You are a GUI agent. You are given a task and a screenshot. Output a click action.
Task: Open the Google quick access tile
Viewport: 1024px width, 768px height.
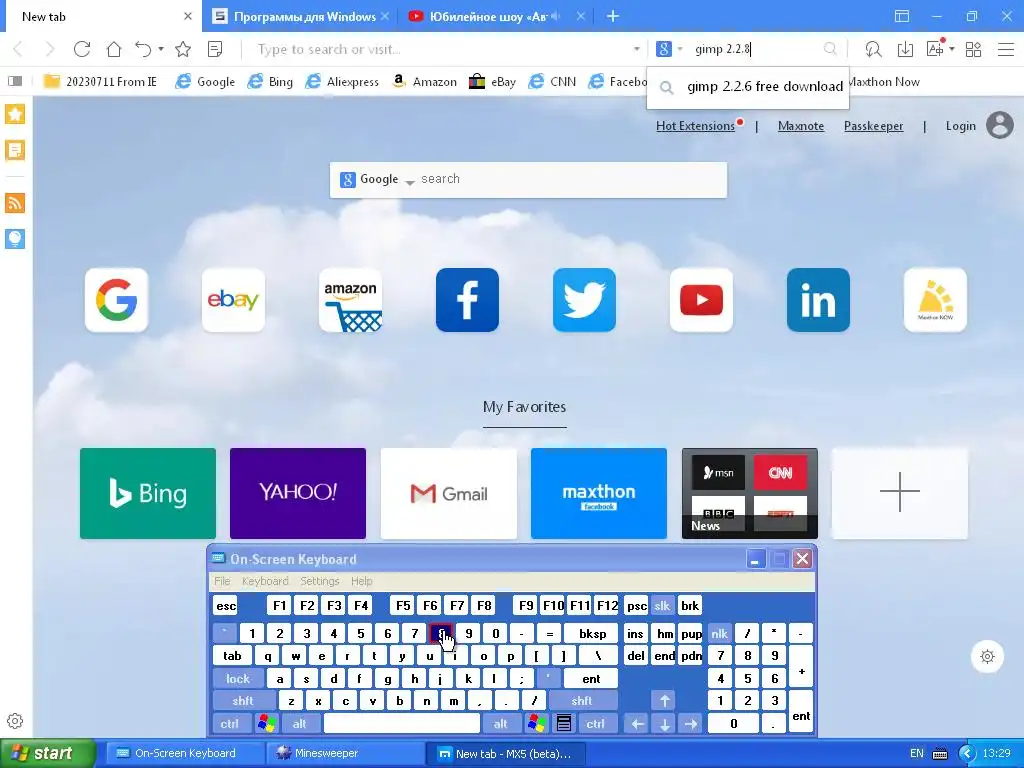[116, 300]
